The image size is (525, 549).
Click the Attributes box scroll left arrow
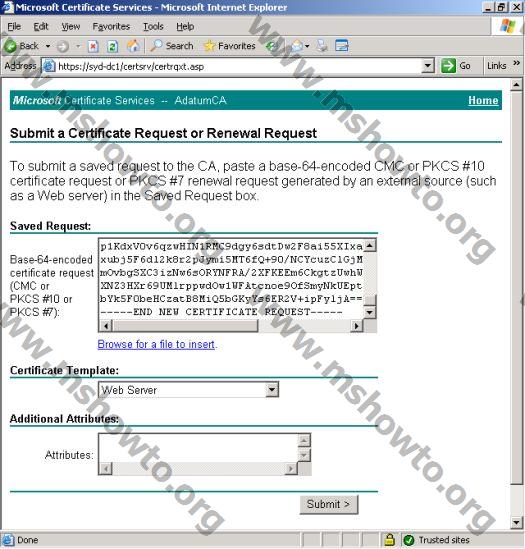106,469
